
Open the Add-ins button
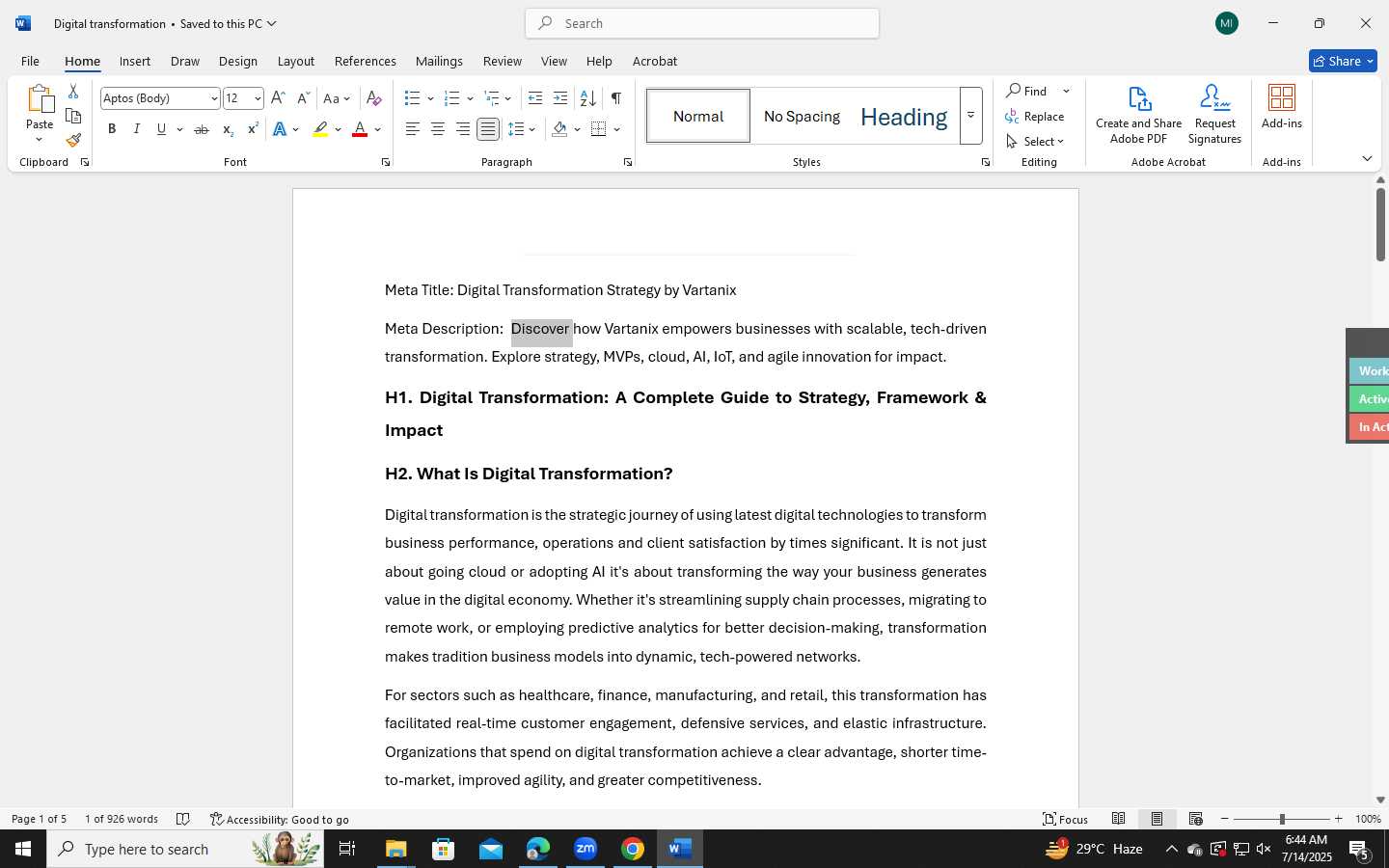[1282, 107]
